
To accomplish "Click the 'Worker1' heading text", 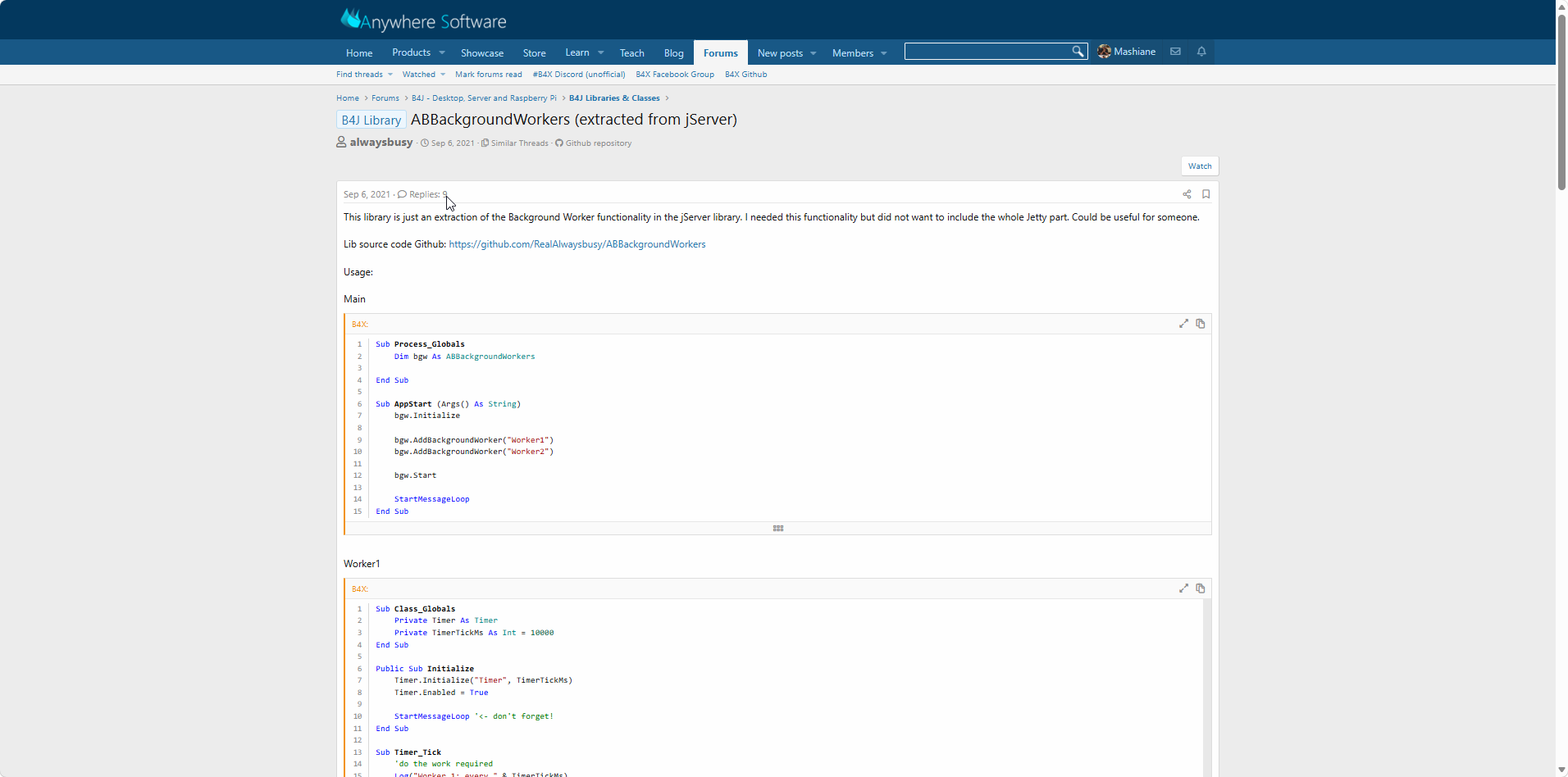I will [x=362, y=564].
